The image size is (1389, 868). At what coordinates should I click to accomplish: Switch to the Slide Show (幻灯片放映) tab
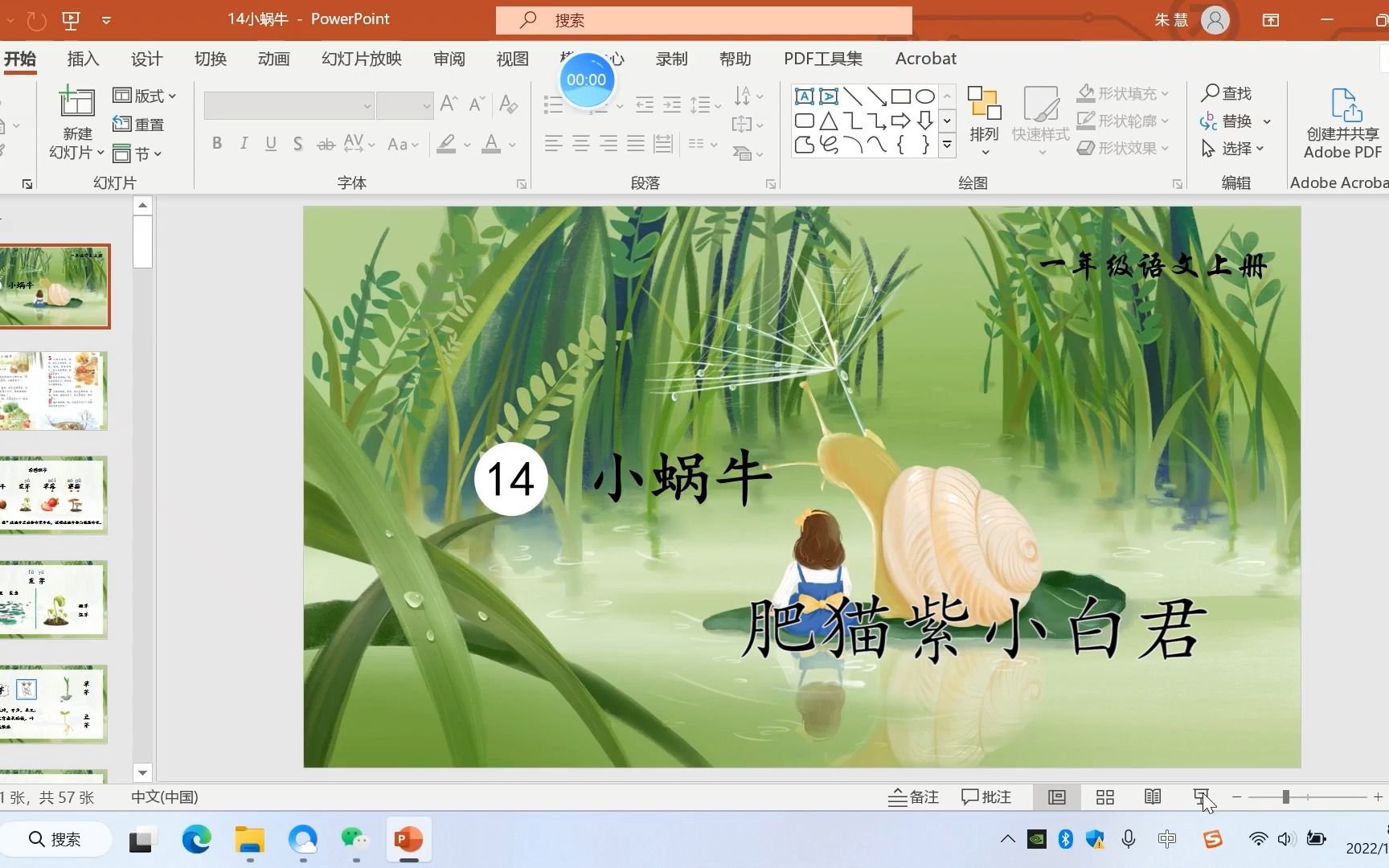(x=362, y=59)
